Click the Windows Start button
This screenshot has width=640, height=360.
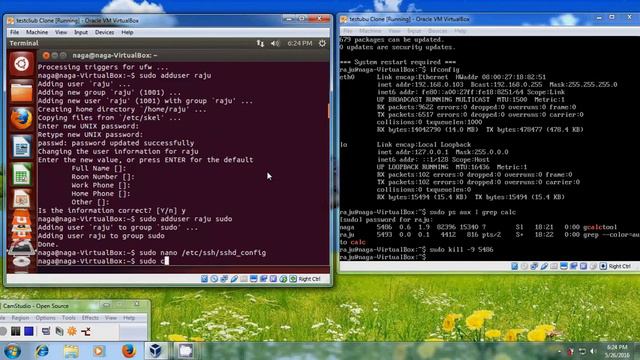click(12, 351)
